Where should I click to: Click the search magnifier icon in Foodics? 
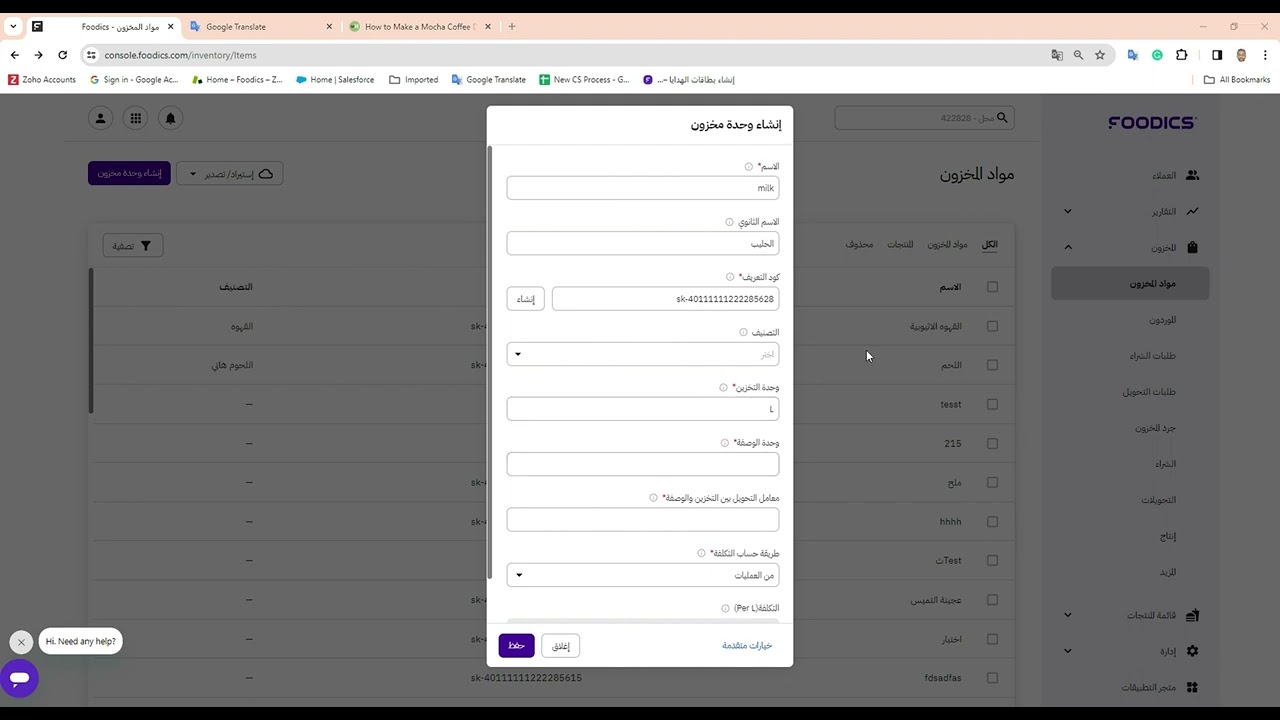click(x=1003, y=118)
